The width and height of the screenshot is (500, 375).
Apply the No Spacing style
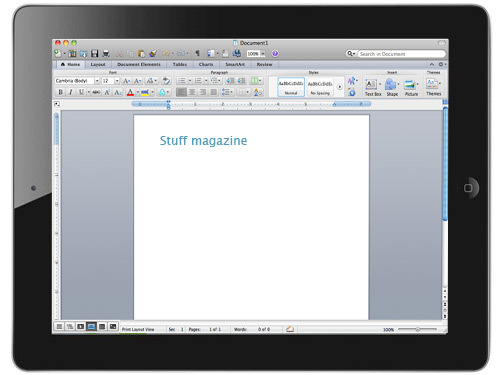[x=320, y=87]
